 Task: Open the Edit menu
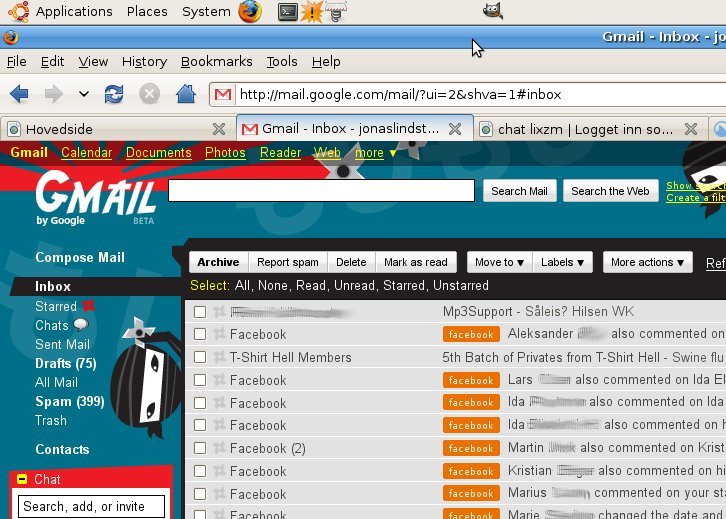point(52,62)
